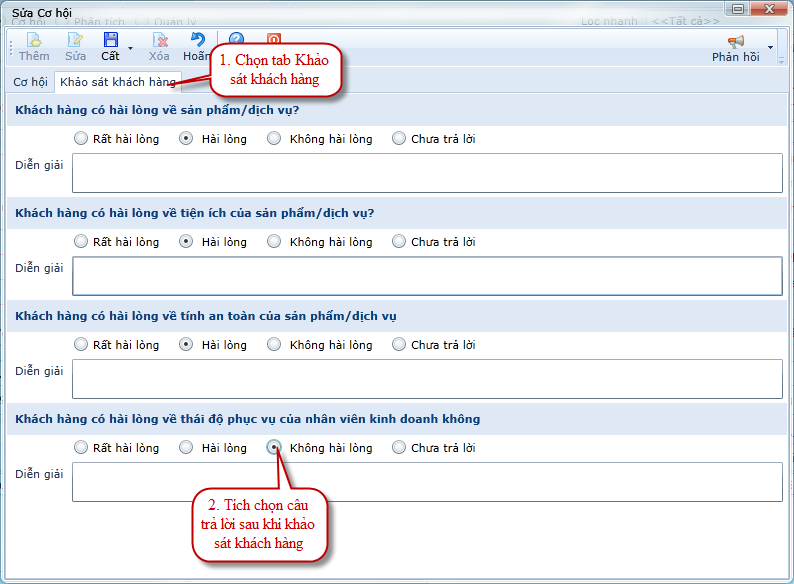Open the dropdown arrow beside Phản hồi

tap(769, 47)
